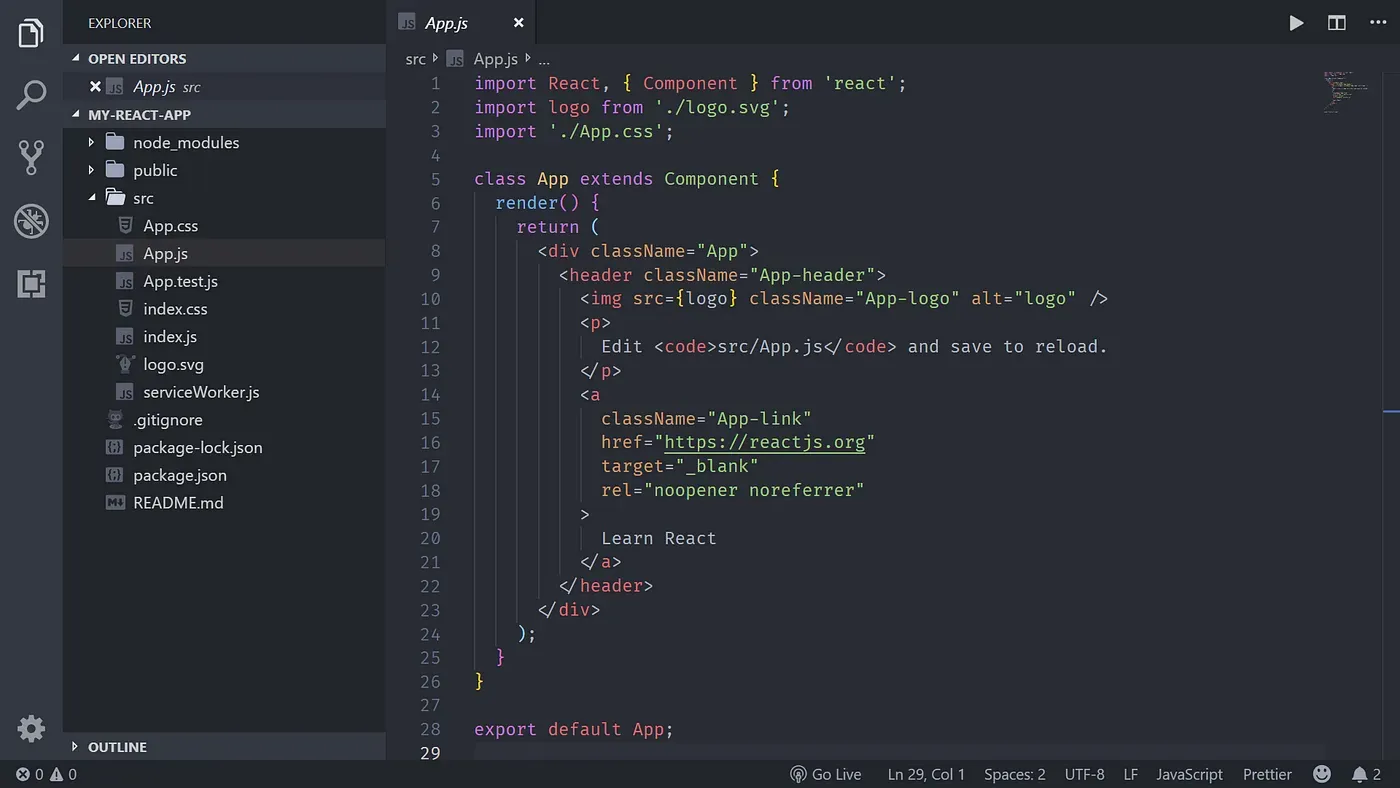This screenshot has width=1400, height=788.
Task: Run the code with the play icon
Action: tap(1296, 23)
